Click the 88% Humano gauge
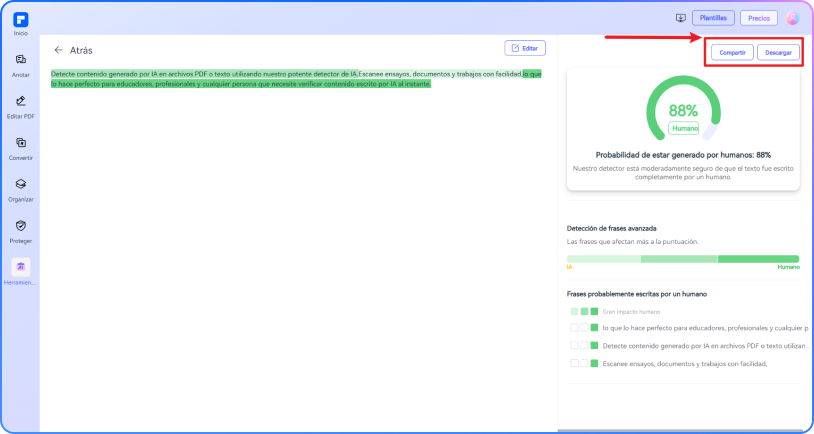This screenshot has height=434, width=814. coord(683,109)
